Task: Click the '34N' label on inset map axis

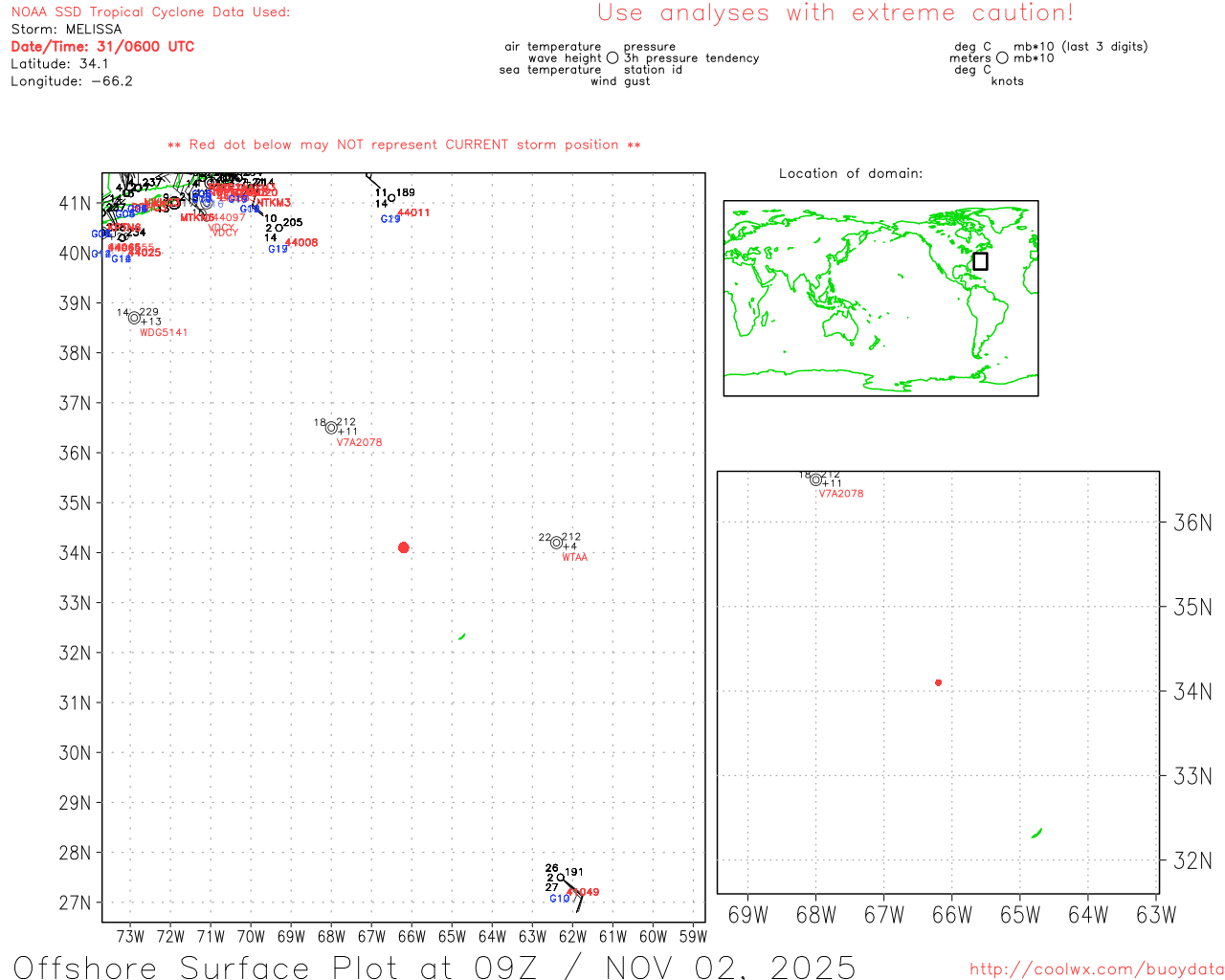Action: click(1192, 692)
